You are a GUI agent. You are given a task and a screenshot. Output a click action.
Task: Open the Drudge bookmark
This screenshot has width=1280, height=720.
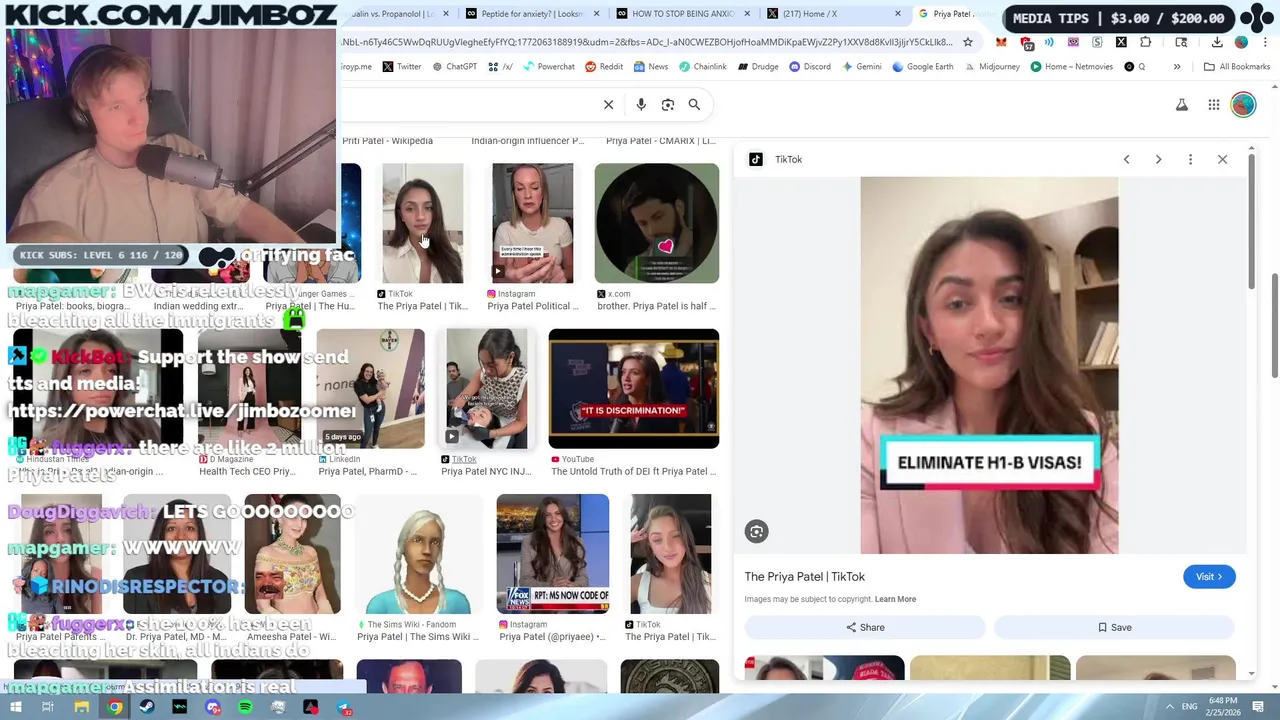click(x=758, y=67)
